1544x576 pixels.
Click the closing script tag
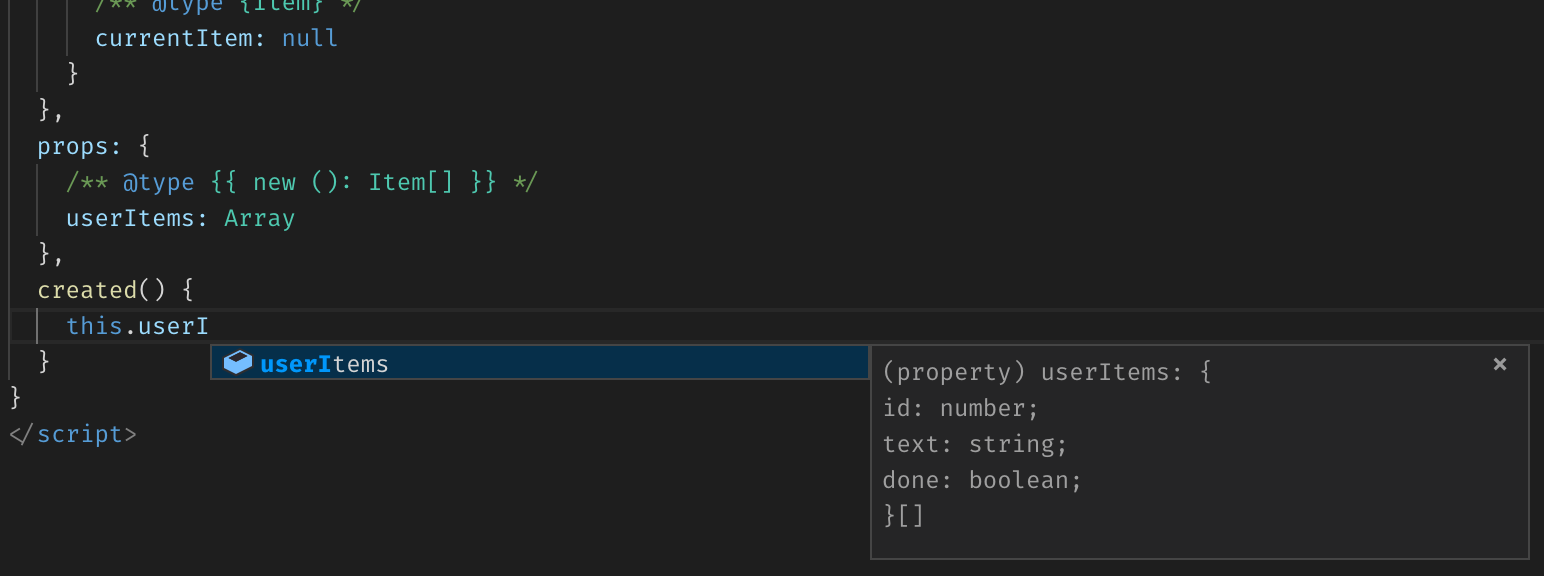[73, 435]
